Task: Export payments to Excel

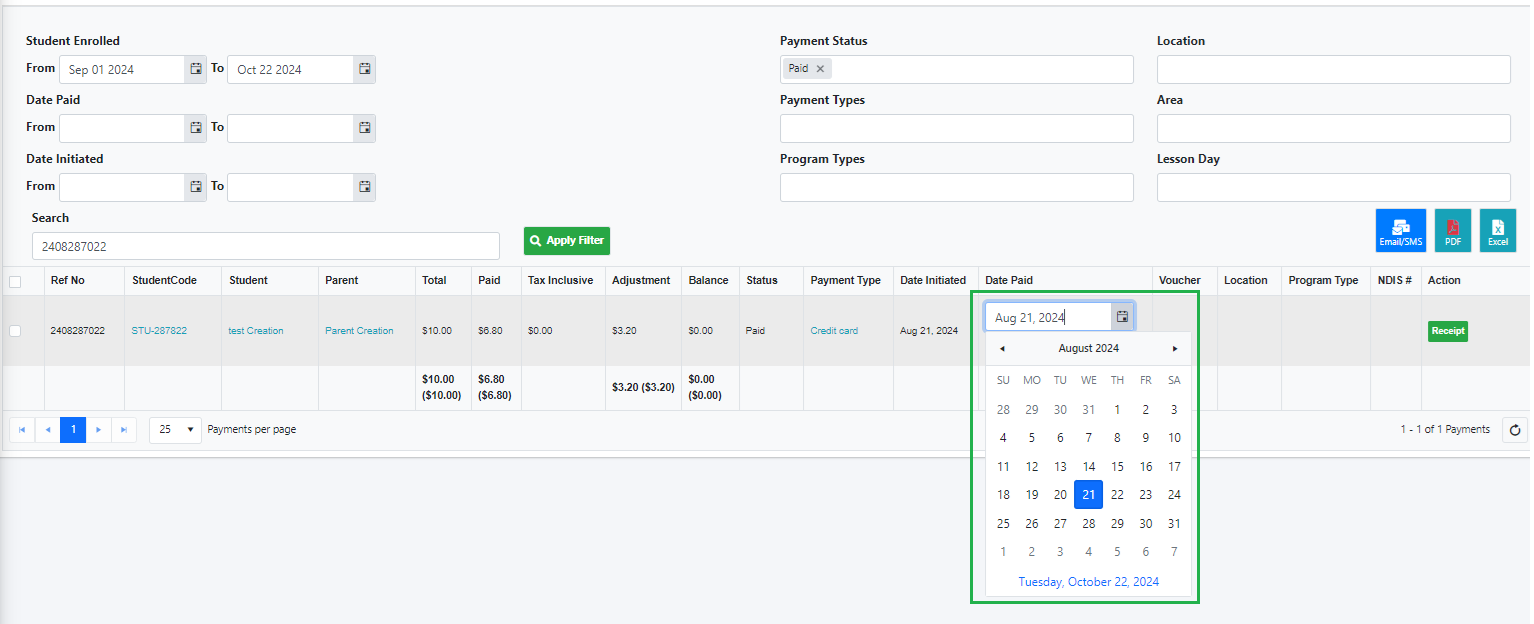Action: [1498, 230]
